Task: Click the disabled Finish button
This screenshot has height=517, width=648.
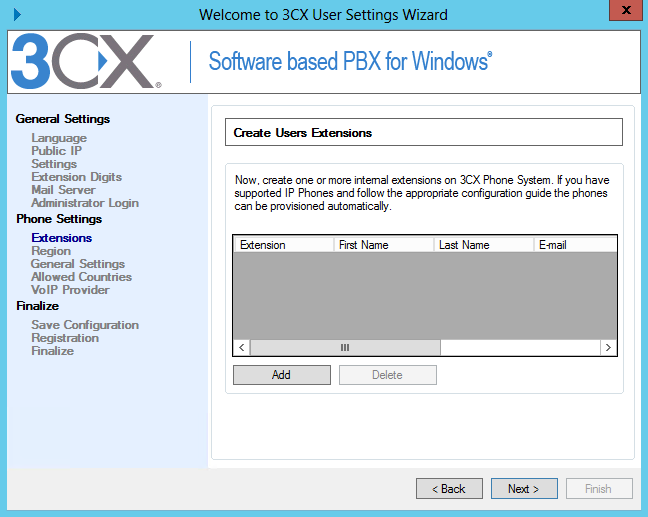Action: click(x=599, y=488)
